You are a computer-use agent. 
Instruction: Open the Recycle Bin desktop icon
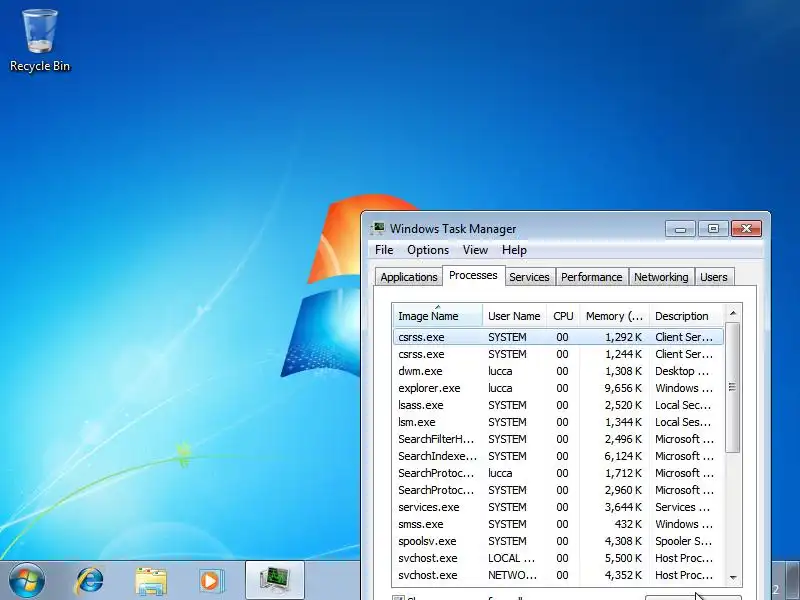pyautogui.click(x=40, y=41)
